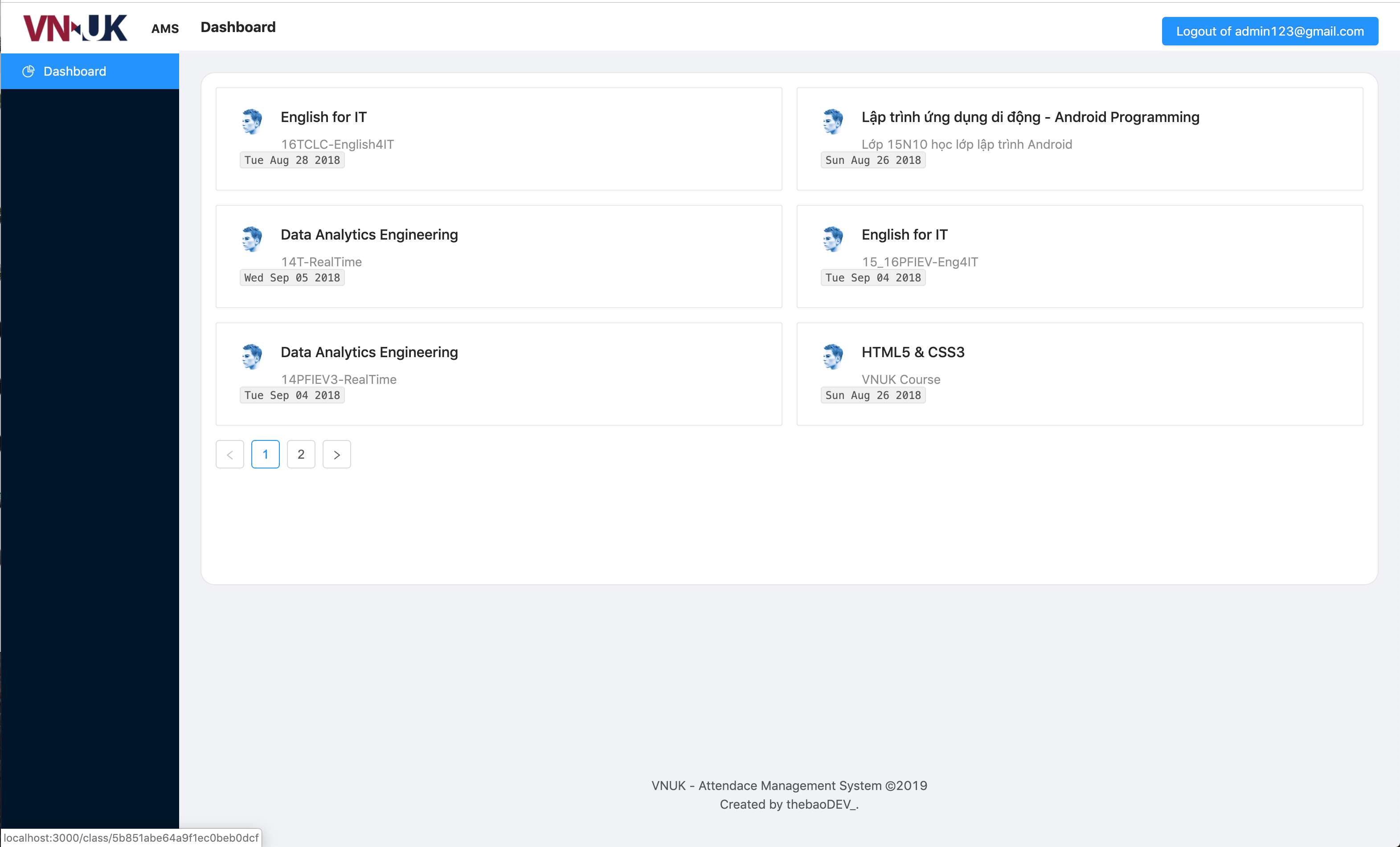The width and height of the screenshot is (1400, 847).
Task: Click avatar icon on HTML5 & CSS3 card
Action: click(x=833, y=357)
